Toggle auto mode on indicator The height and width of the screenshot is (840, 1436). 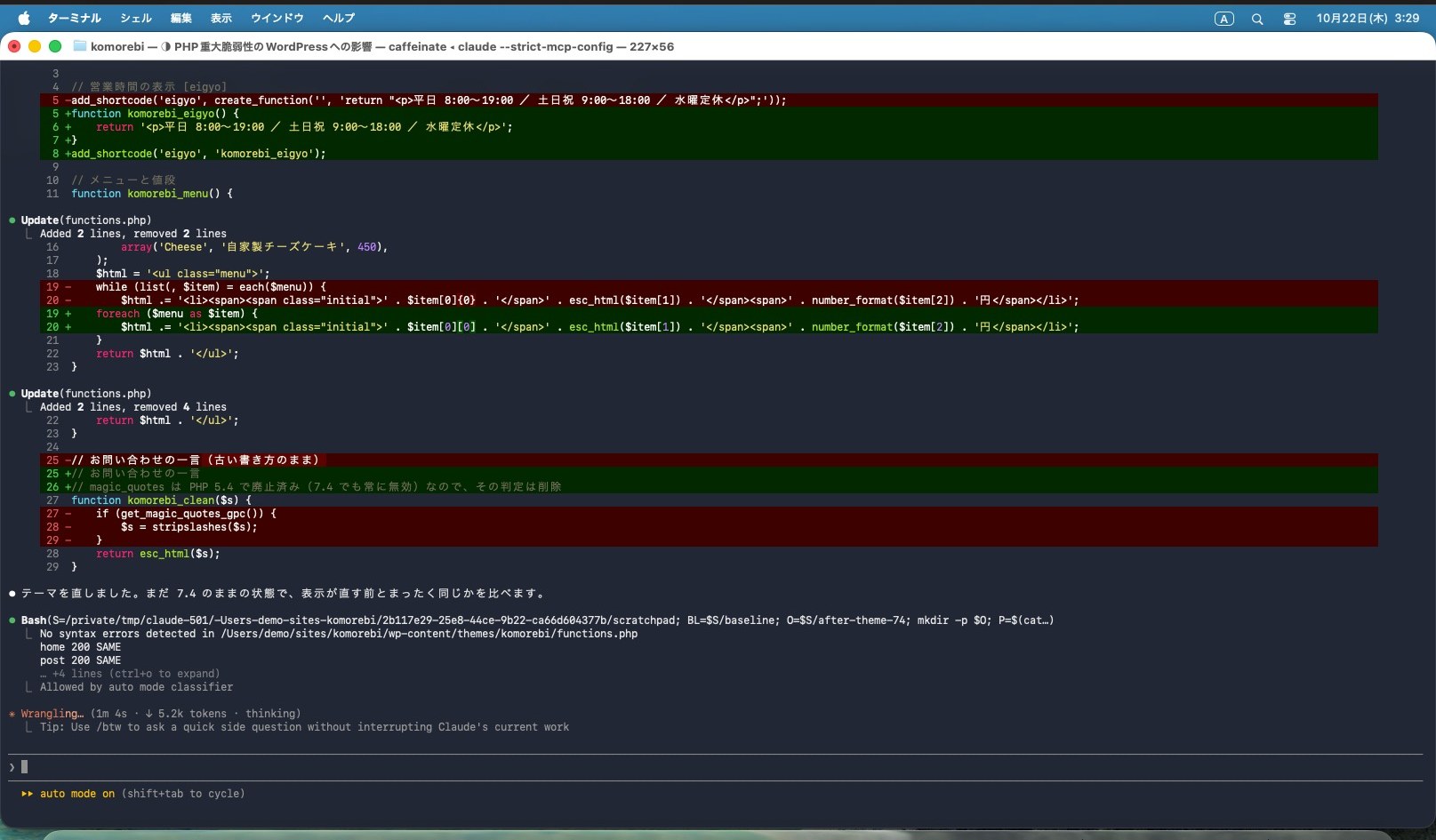pyautogui.click(x=77, y=794)
